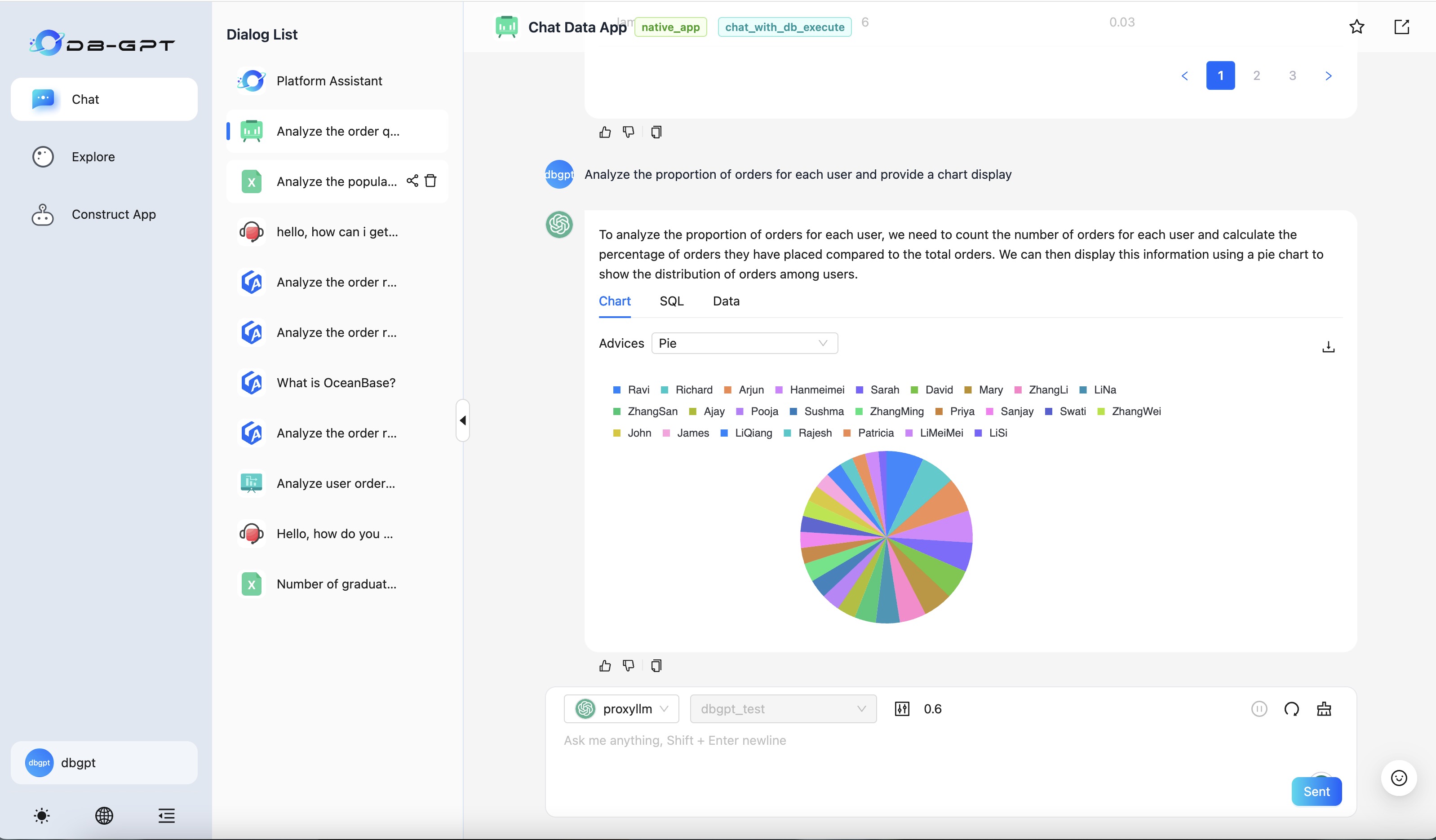Viewport: 1436px width, 840px height.
Task: Open the proxyllm model dropdown
Action: (x=621, y=709)
